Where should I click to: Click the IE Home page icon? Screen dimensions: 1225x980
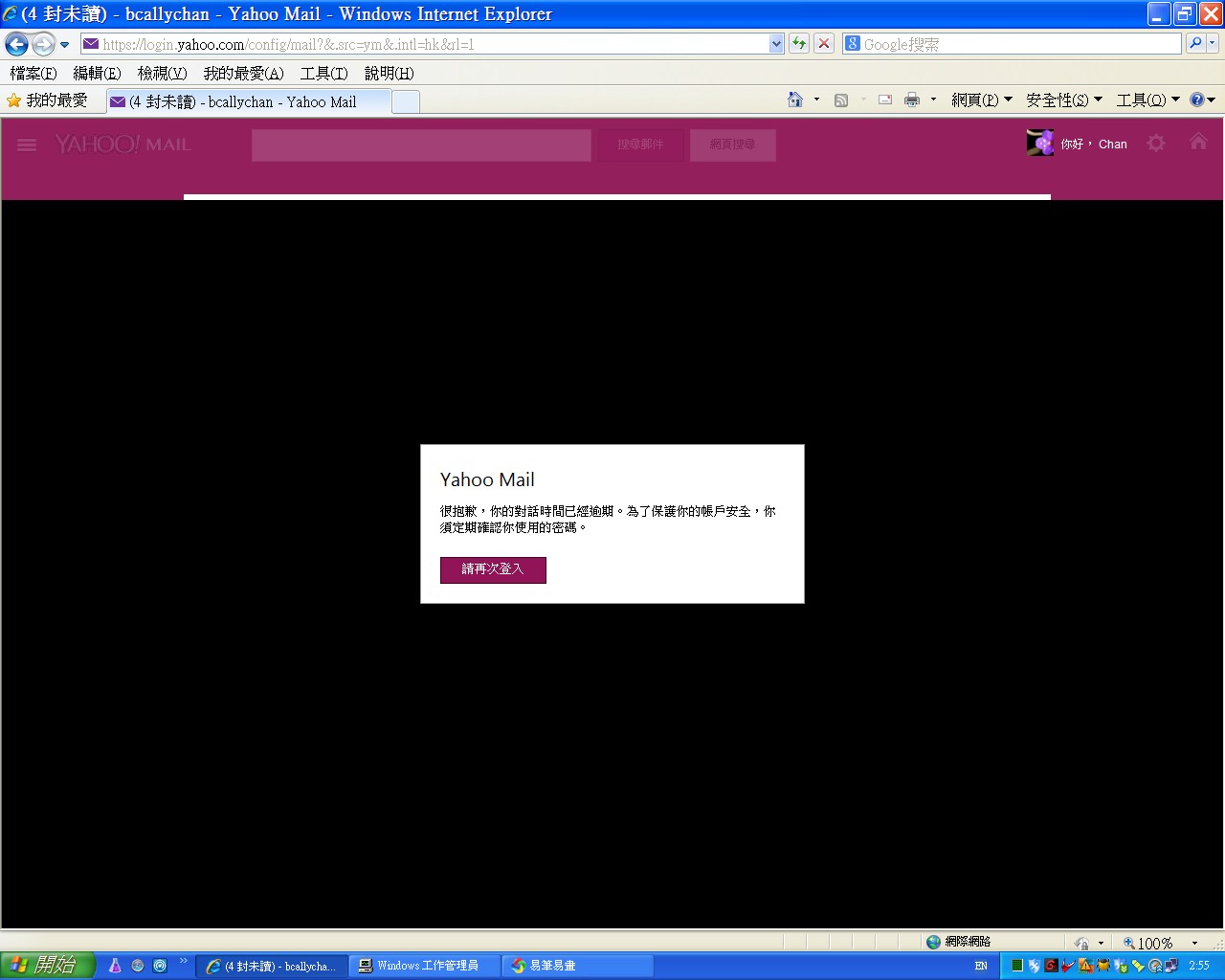tap(794, 100)
